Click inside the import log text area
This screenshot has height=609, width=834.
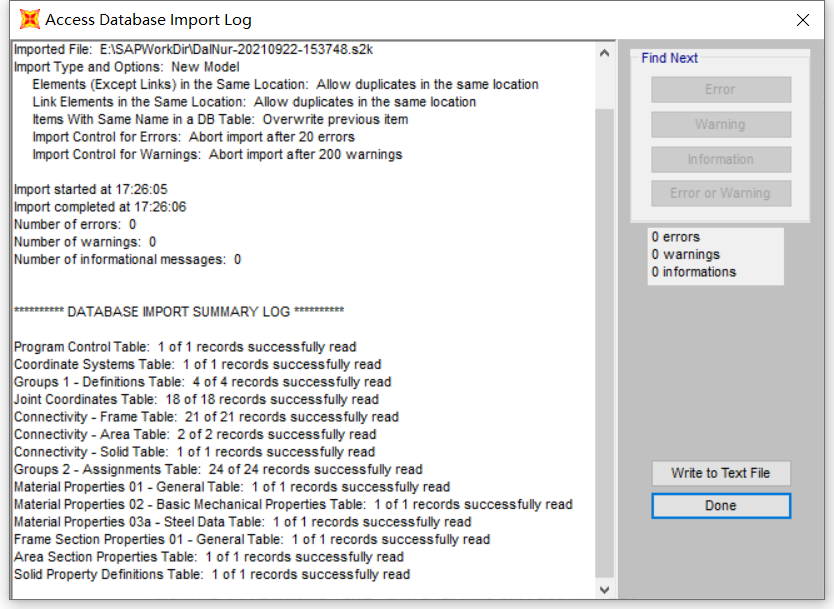(300, 300)
